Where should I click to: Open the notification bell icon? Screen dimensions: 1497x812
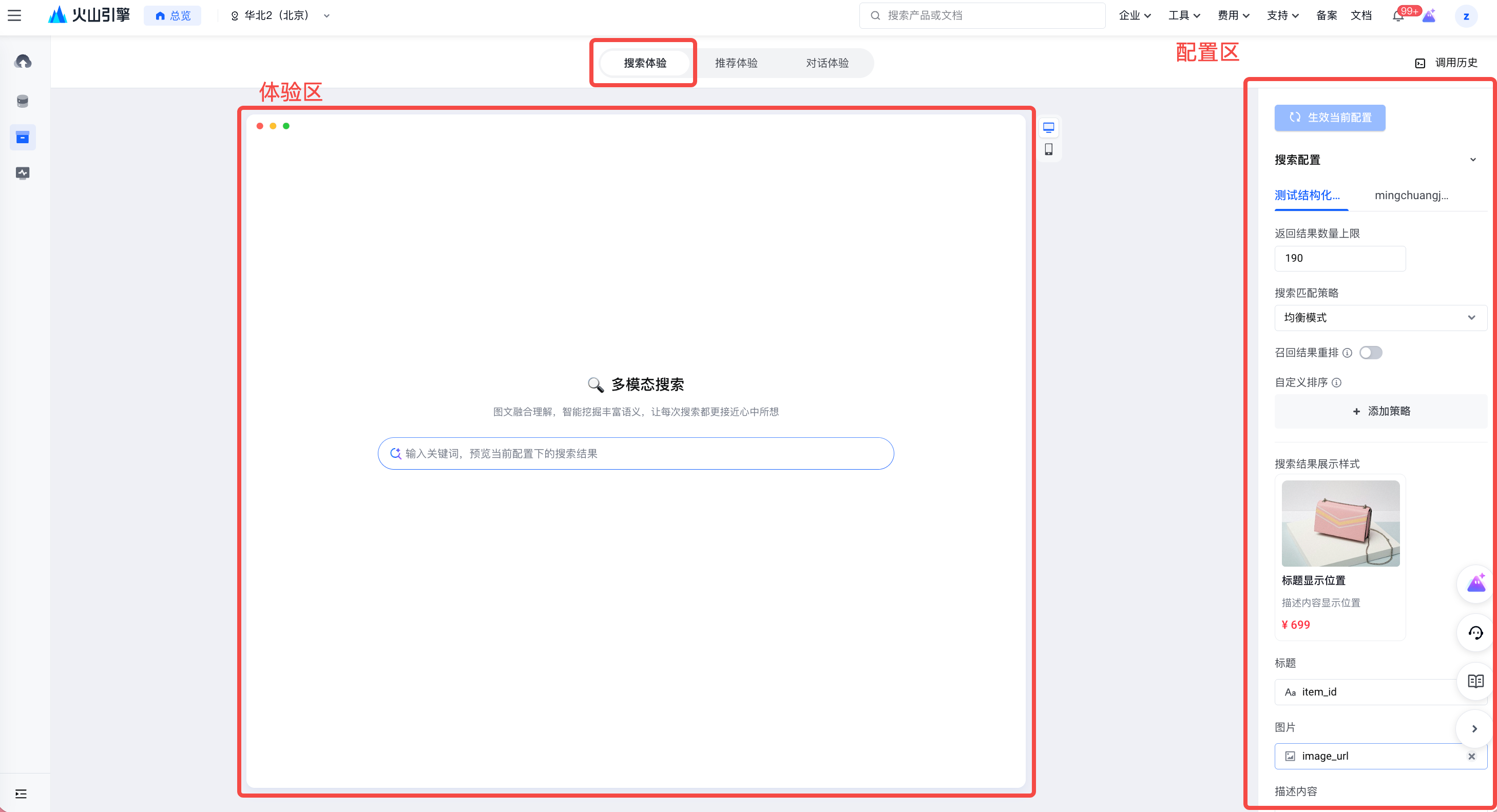(x=1397, y=16)
